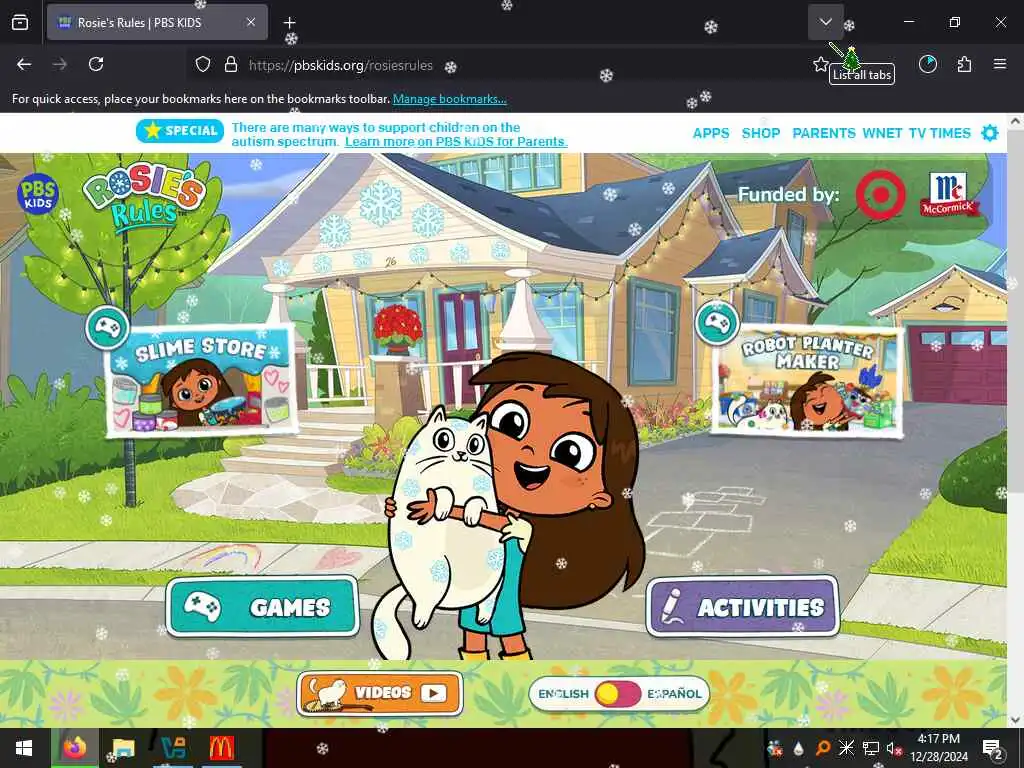Open File Explorer from the taskbar
The width and height of the screenshot is (1024, 768).
click(x=123, y=748)
